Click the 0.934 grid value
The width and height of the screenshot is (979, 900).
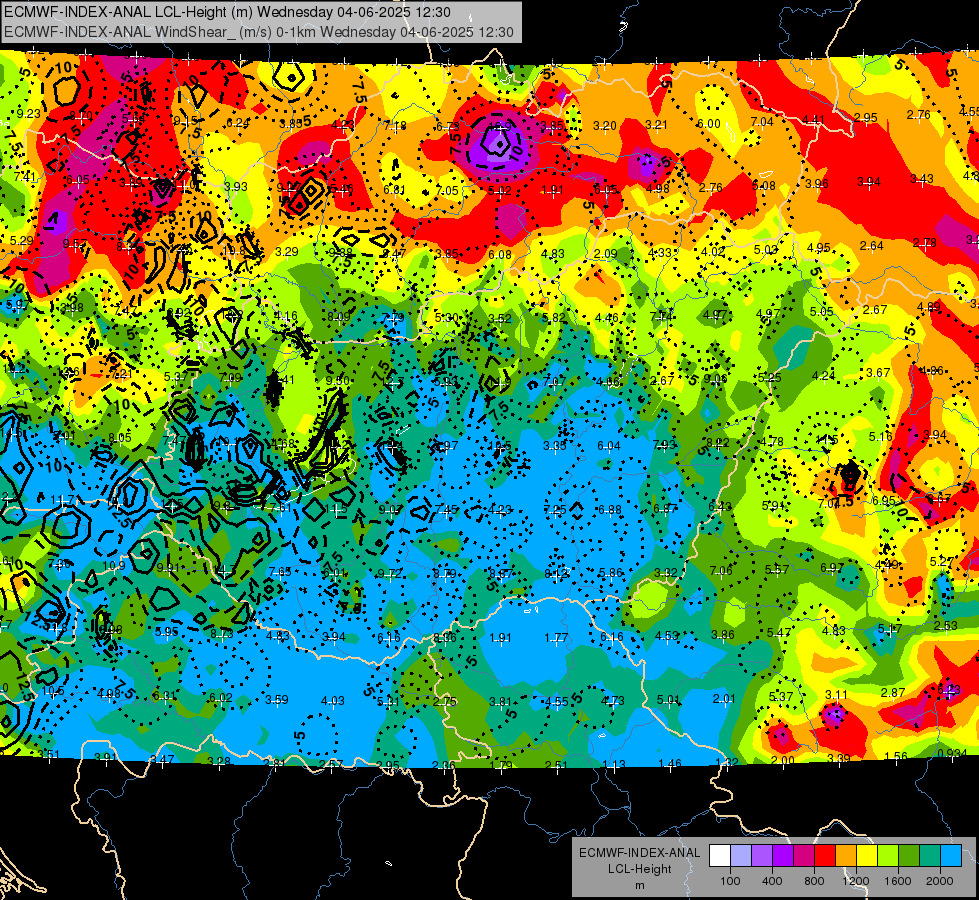[952, 753]
